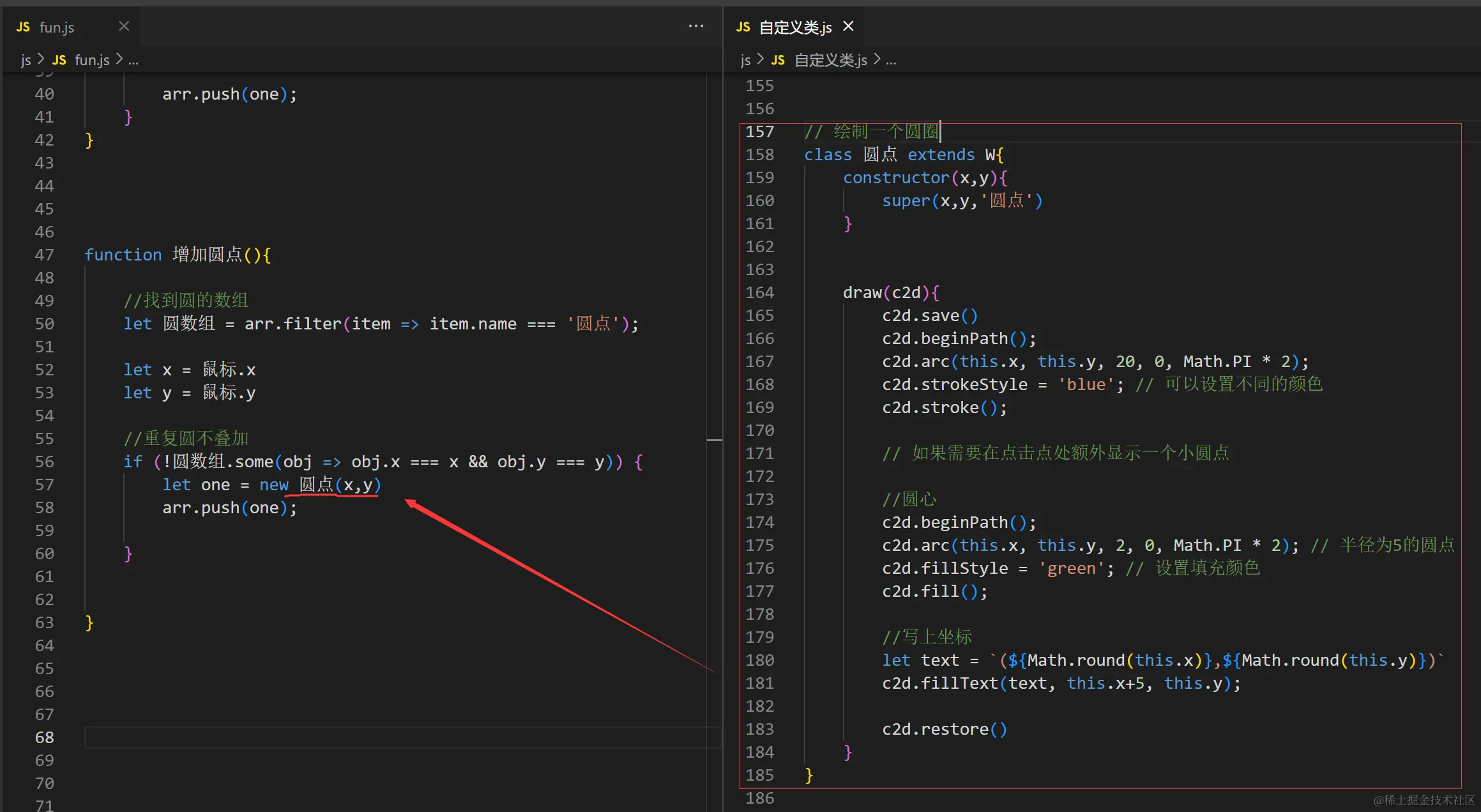This screenshot has height=812, width=1481.
Task: Select the 自定义类.js tab
Action: [795, 27]
